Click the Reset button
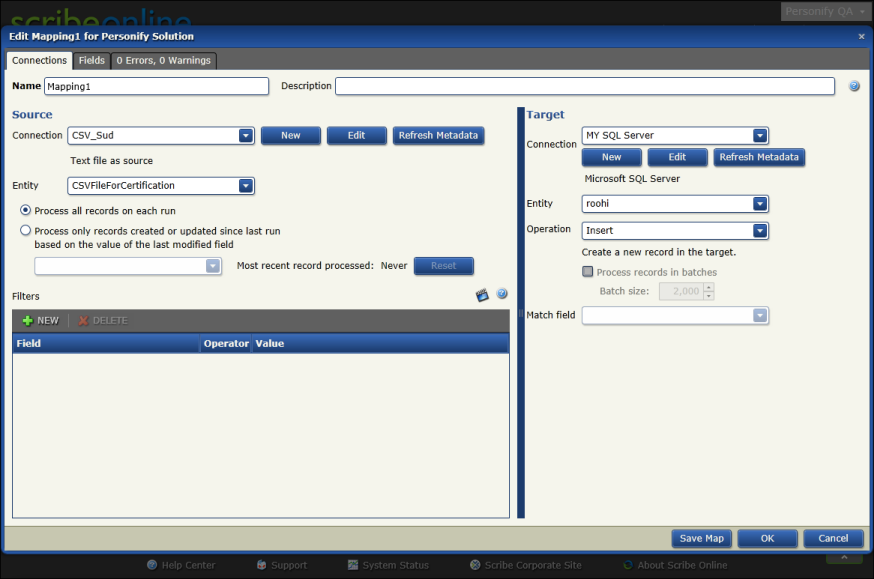This screenshot has width=874, height=579. [x=444, y=266]
